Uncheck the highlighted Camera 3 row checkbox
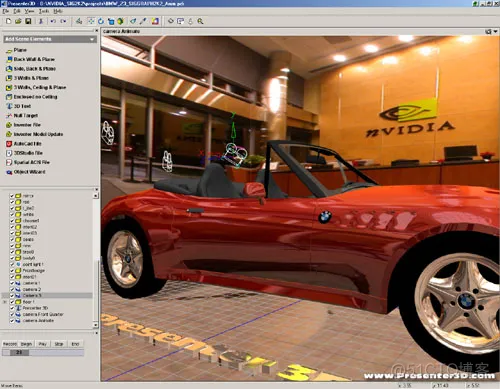The image size is (500, 389). pyautogui.click(x=12, y=296)
